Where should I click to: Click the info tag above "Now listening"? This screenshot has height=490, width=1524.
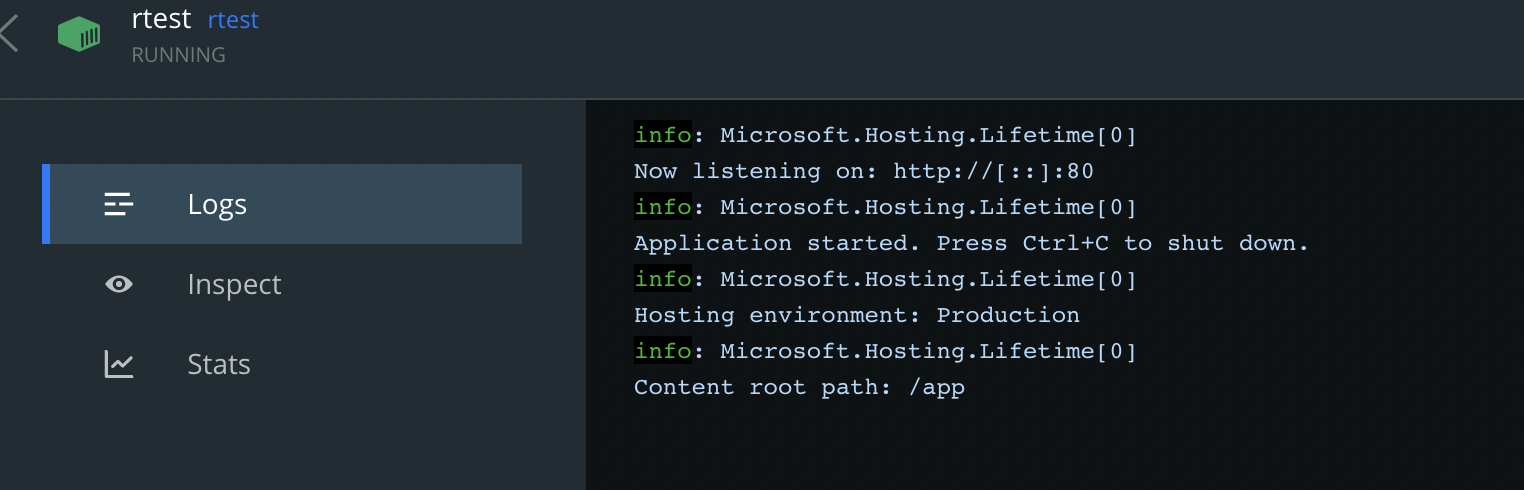point(662,135)
